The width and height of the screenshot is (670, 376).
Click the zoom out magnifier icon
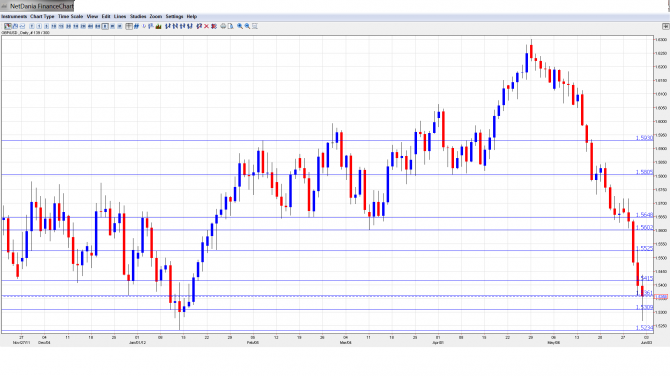(247, 26)
